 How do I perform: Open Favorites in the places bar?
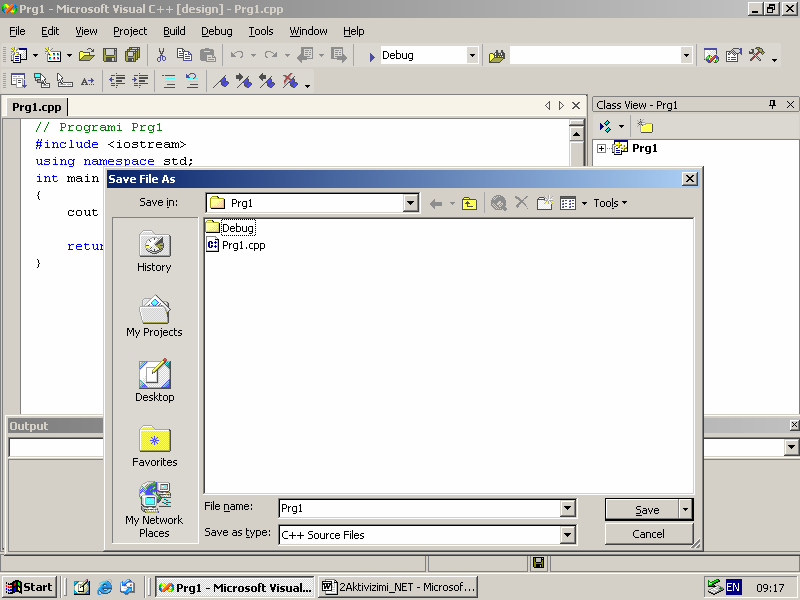(155, 446)
